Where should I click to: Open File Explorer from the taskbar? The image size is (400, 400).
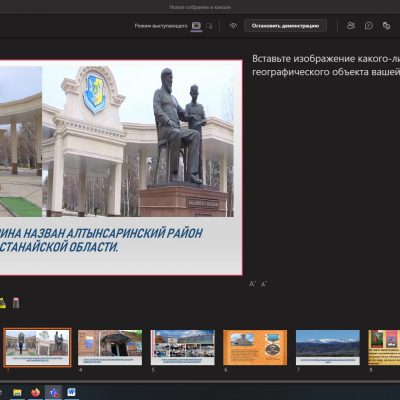(17, 392)
